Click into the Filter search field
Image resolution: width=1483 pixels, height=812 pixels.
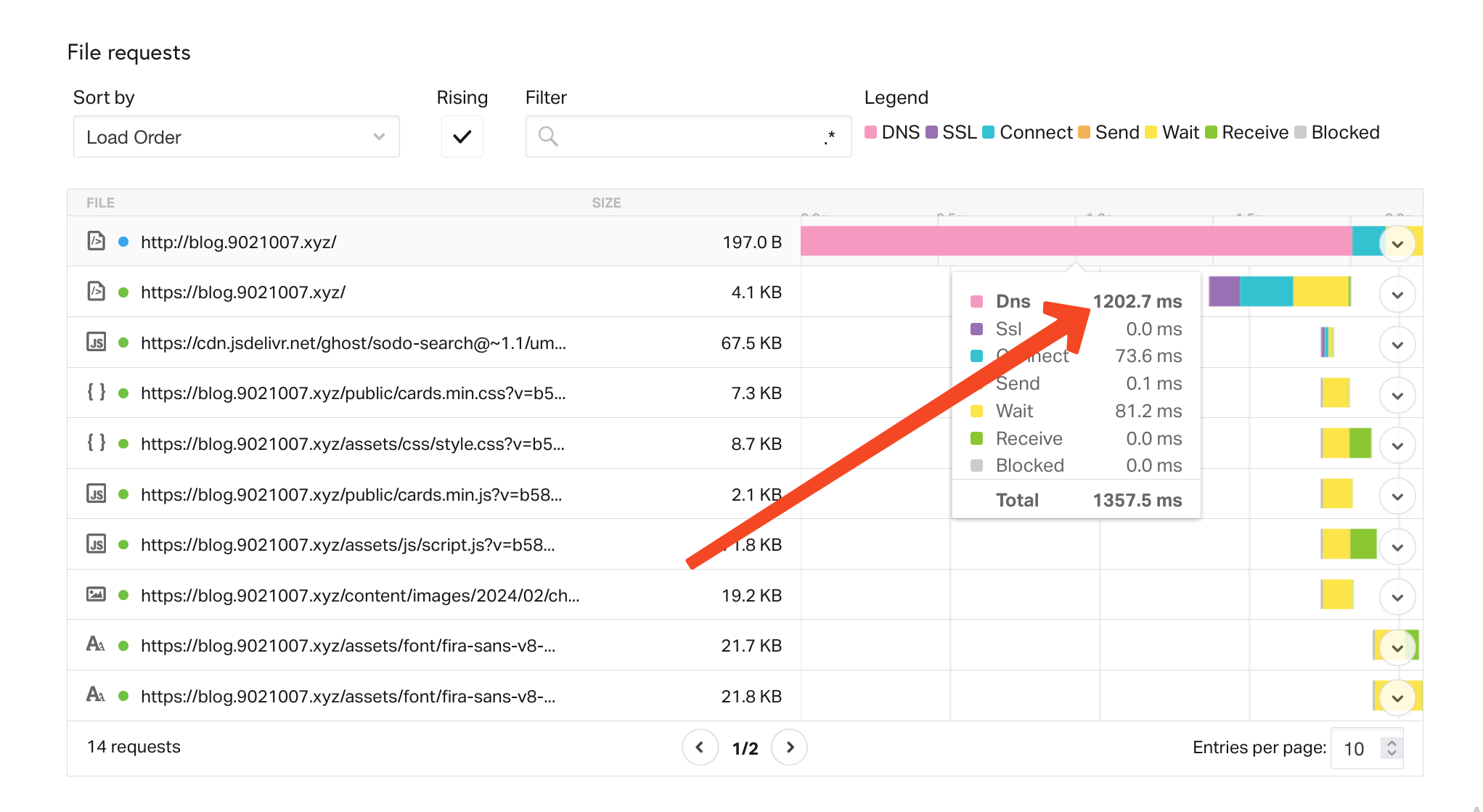pyautogui.click(x=688, y=136)
